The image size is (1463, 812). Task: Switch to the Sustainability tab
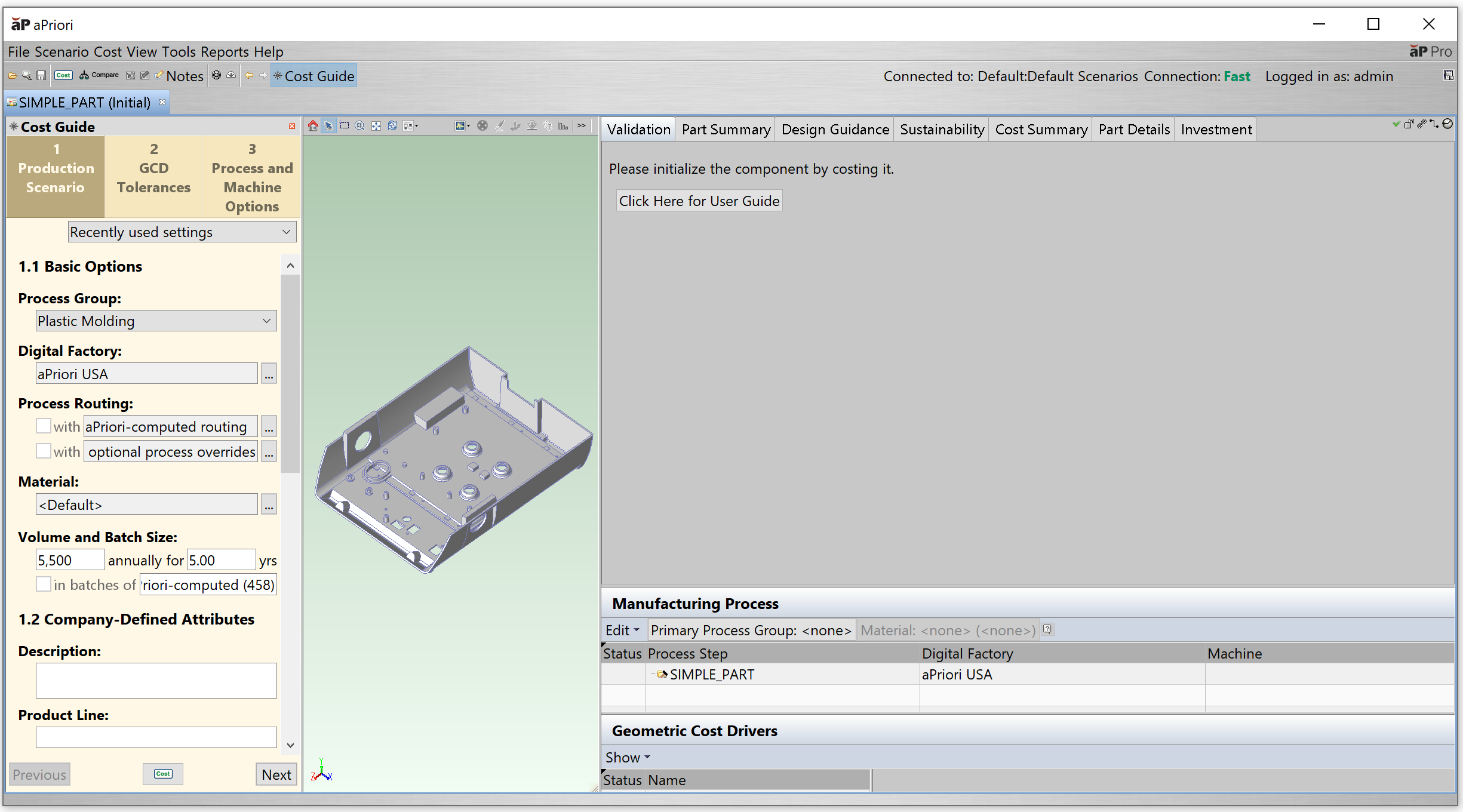coord(942,129)
